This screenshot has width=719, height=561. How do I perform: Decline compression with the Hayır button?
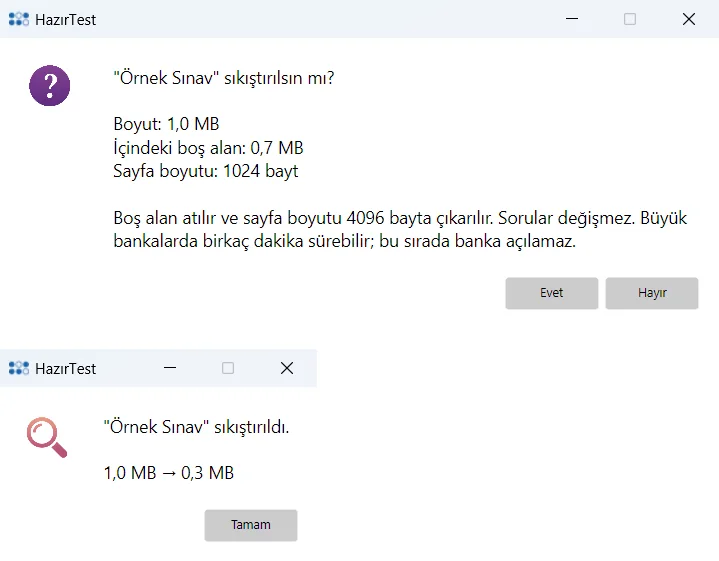coord(652,293)
